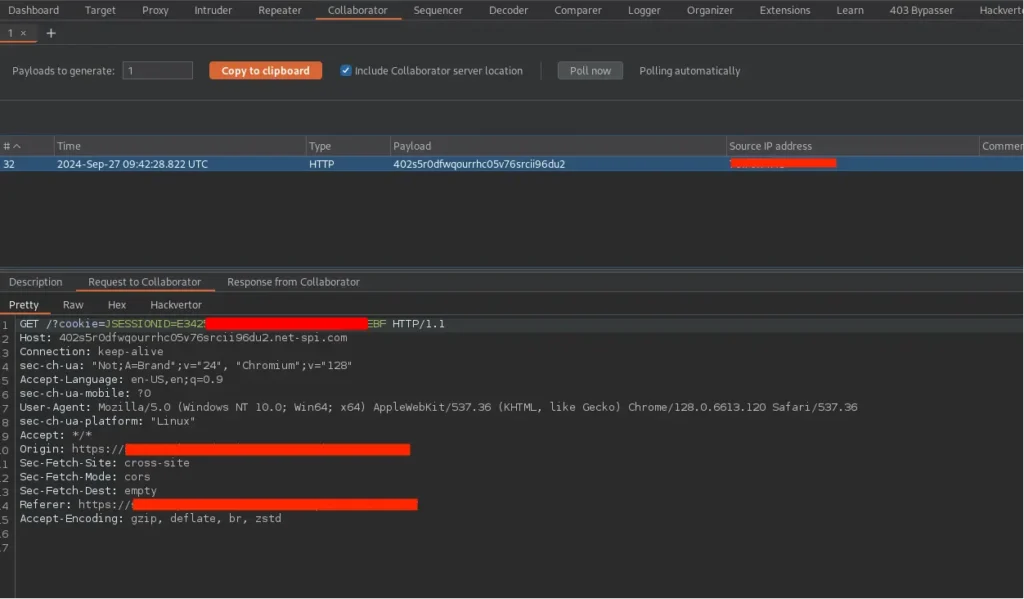Click the Polling automatically status text
This screenshot has width=1024, height=599.
point(690,71)
